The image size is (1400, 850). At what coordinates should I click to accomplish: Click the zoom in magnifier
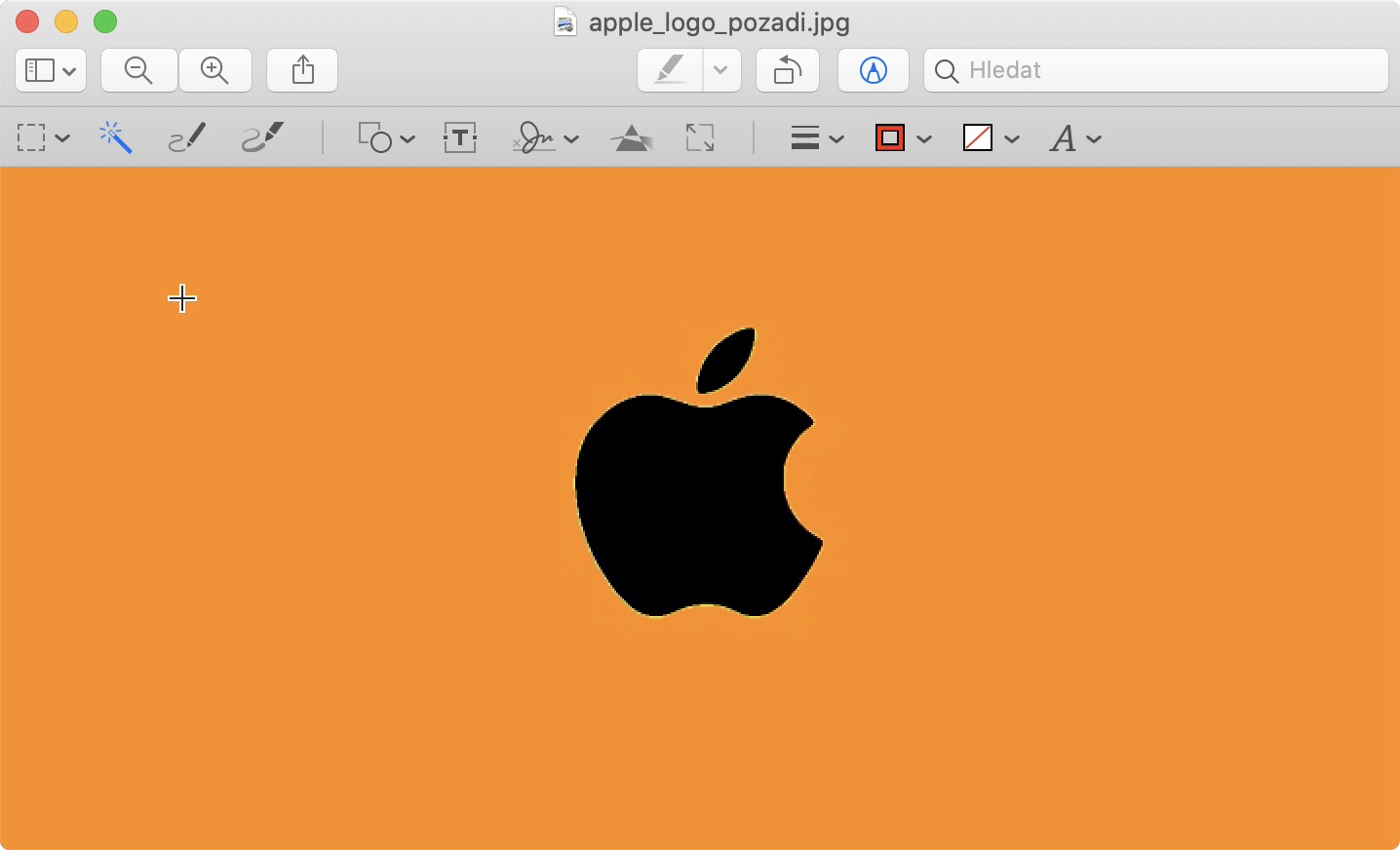(x=214, y=70)
